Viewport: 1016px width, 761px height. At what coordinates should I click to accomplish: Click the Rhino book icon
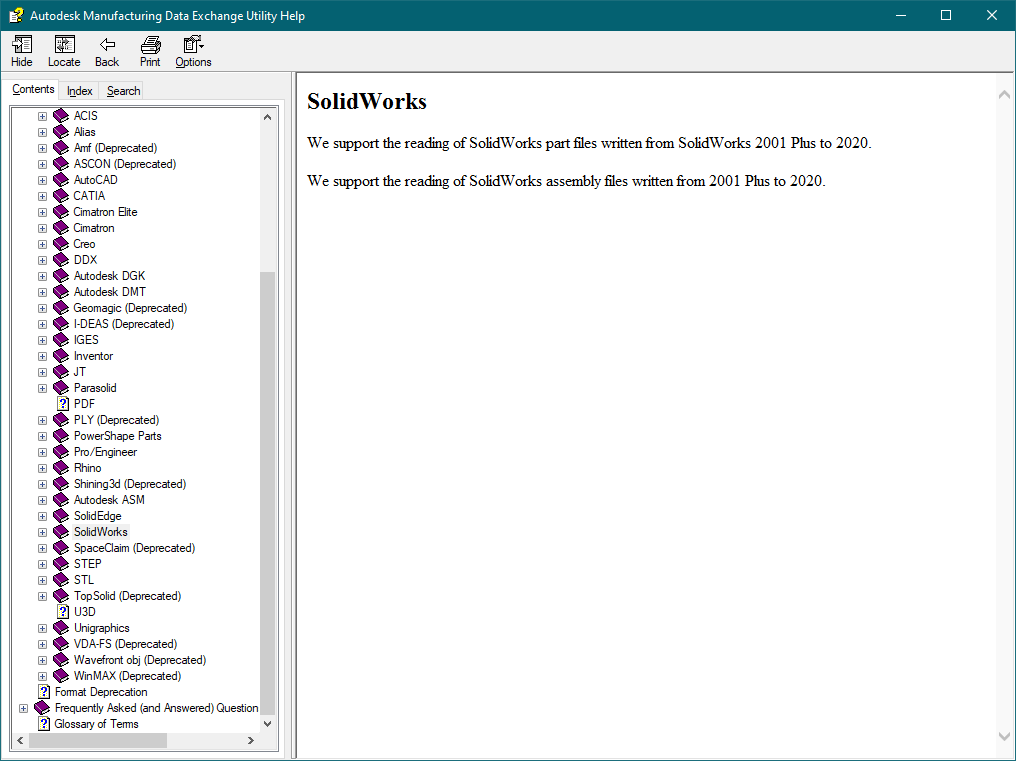click(x=61, y=468)
